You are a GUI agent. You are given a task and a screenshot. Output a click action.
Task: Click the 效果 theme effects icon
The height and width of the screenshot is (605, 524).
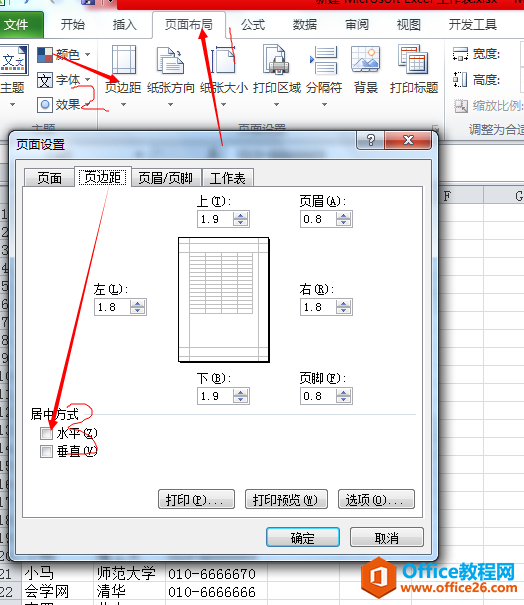pyautogui.click(x=45, y=105)
